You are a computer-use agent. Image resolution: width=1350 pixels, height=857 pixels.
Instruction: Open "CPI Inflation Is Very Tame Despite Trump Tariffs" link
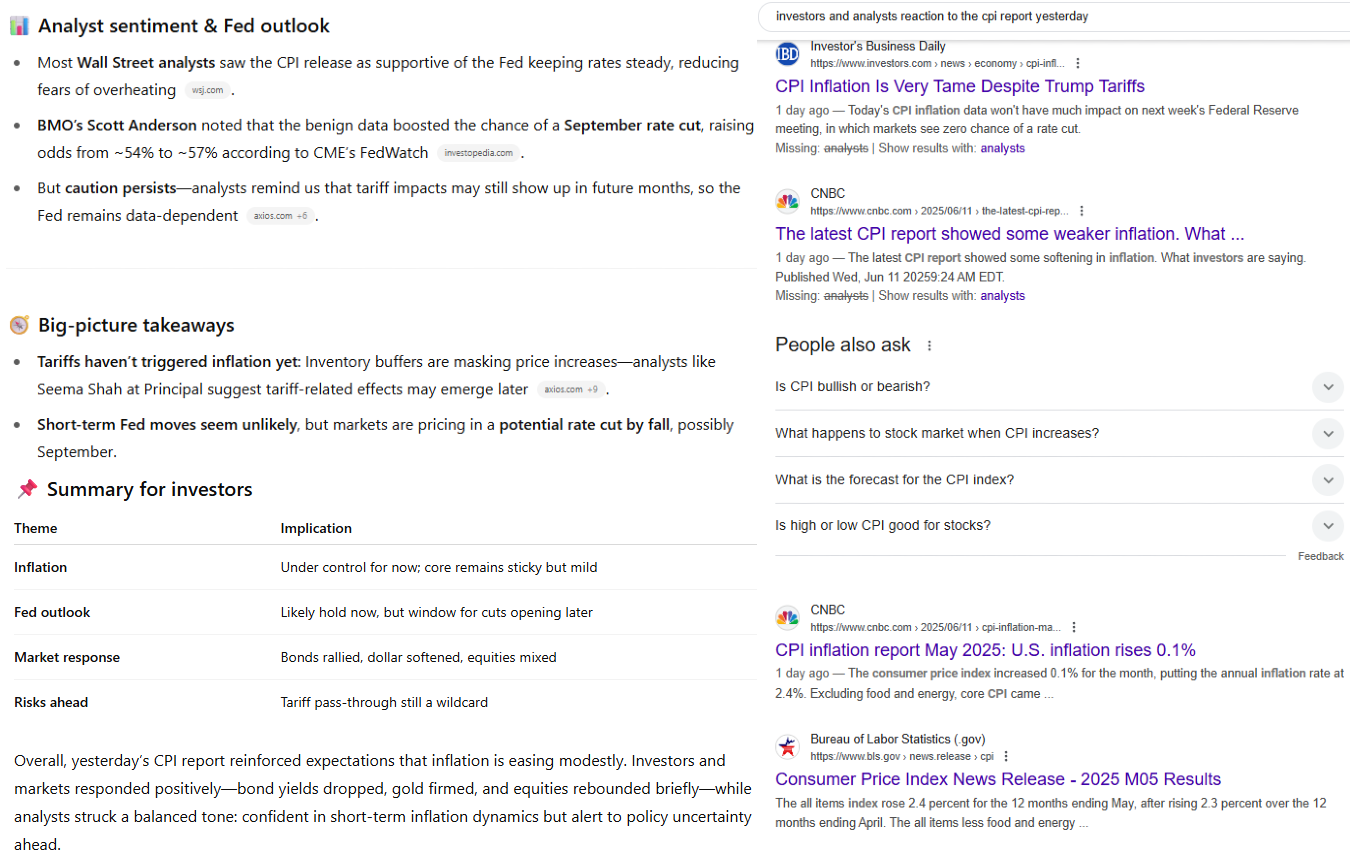click(x=959, y=86)
